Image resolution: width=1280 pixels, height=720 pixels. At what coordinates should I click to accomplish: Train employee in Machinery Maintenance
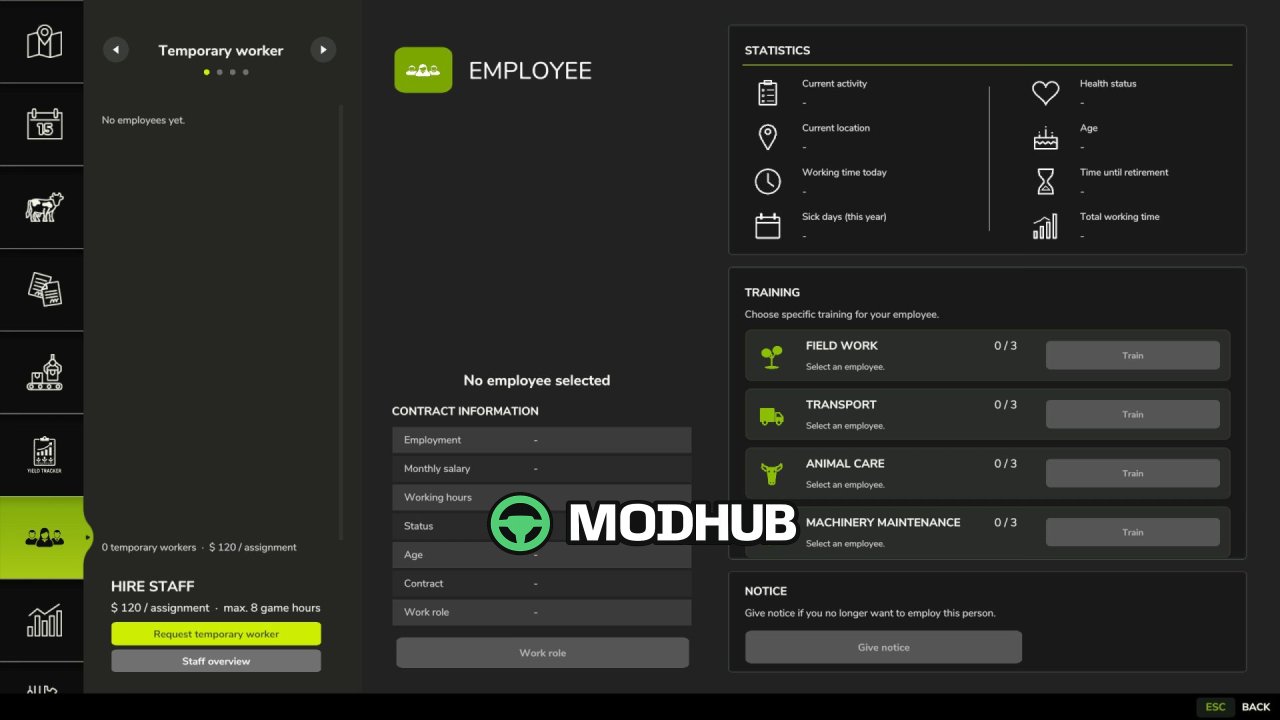1133,532
